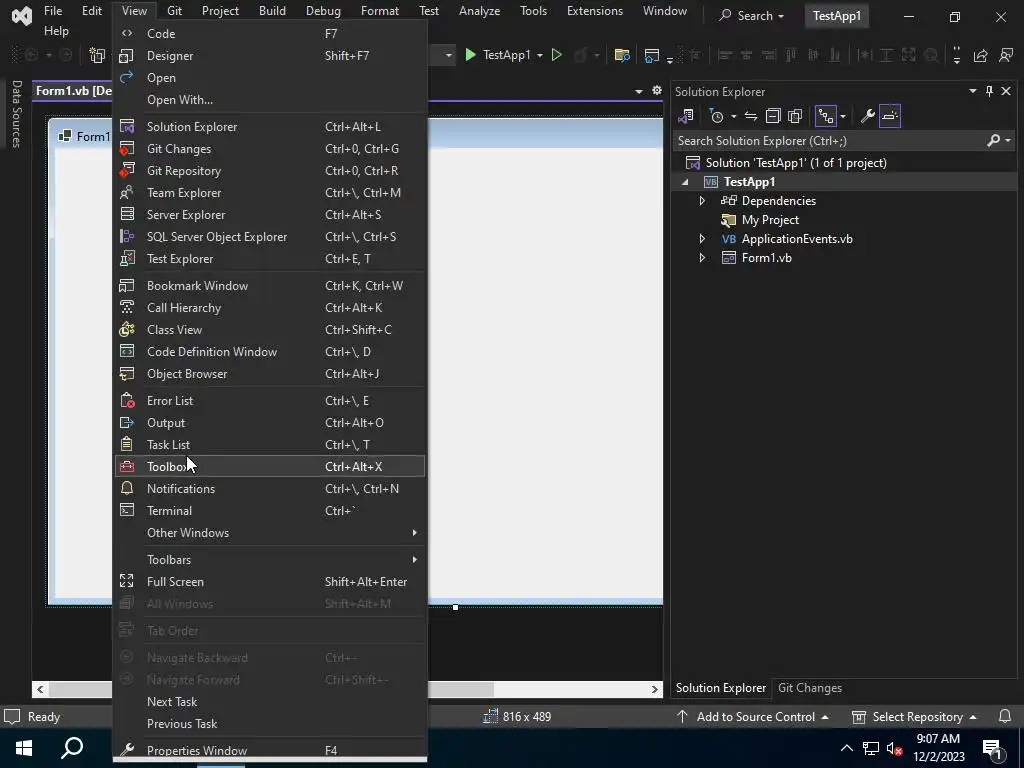Open the Solution Explorer window options dropdown arrow
Viewport: 1024px width, 768px height.
tap(972, 91)
